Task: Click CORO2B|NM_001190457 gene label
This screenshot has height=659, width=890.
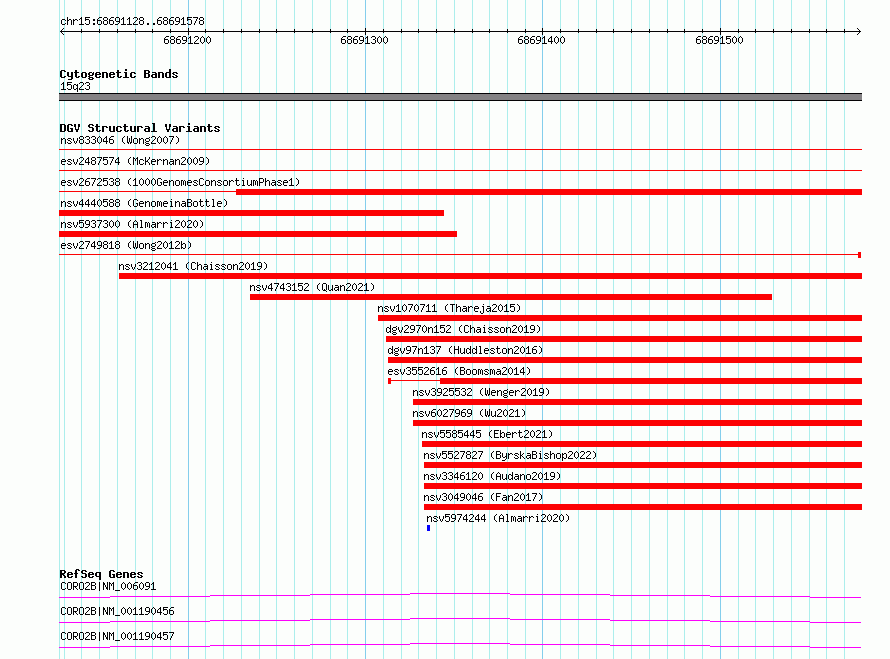Action: point(117,636)
